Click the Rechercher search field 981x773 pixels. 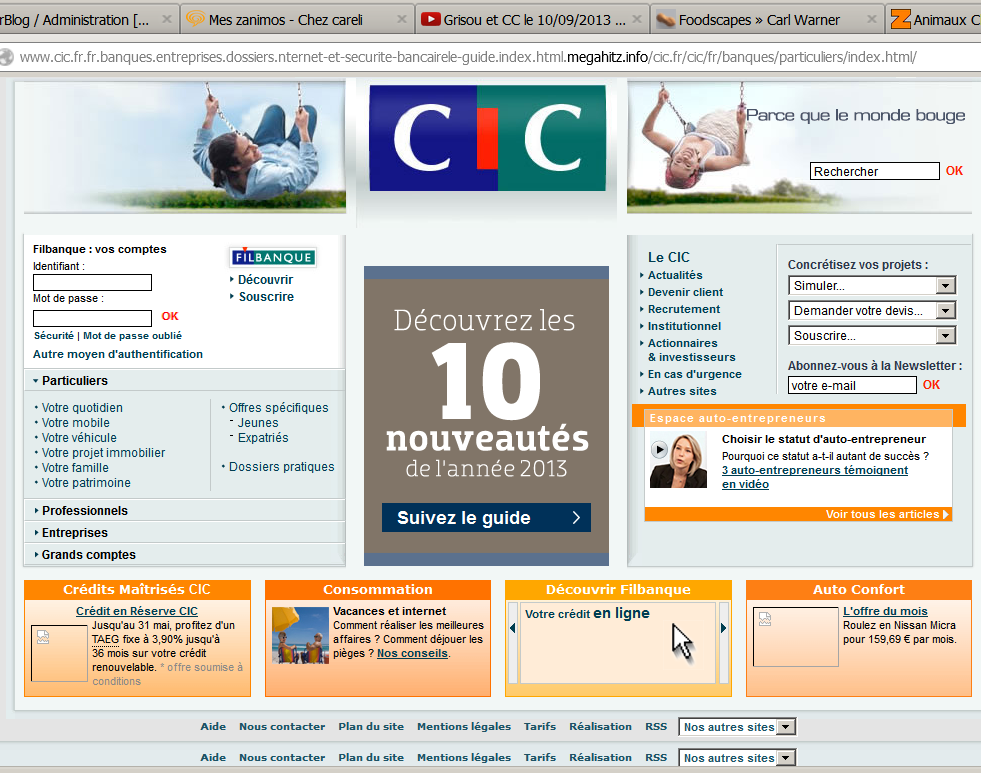[875, 171]
